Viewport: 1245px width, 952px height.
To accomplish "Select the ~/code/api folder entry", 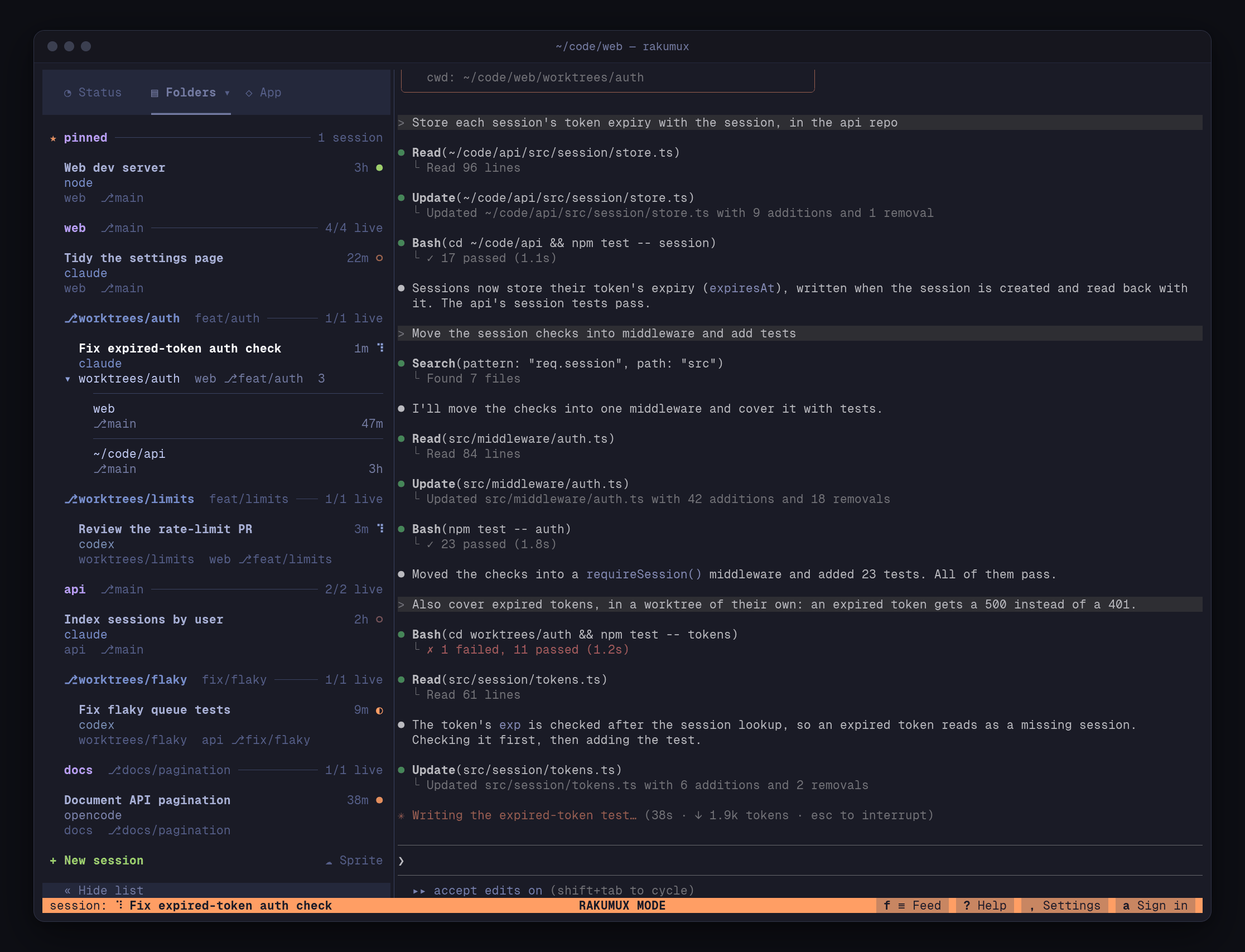I will point(238,461).
